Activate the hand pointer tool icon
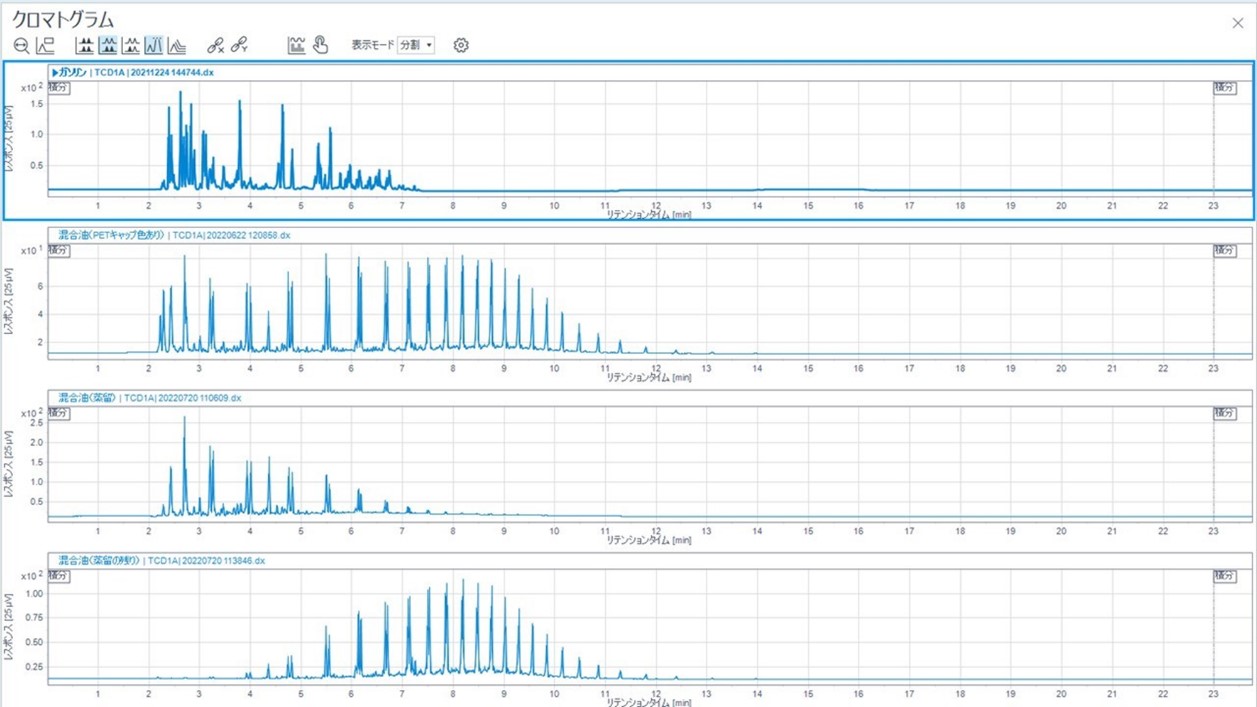The image size is (1257, 707). tap(320, 45)
